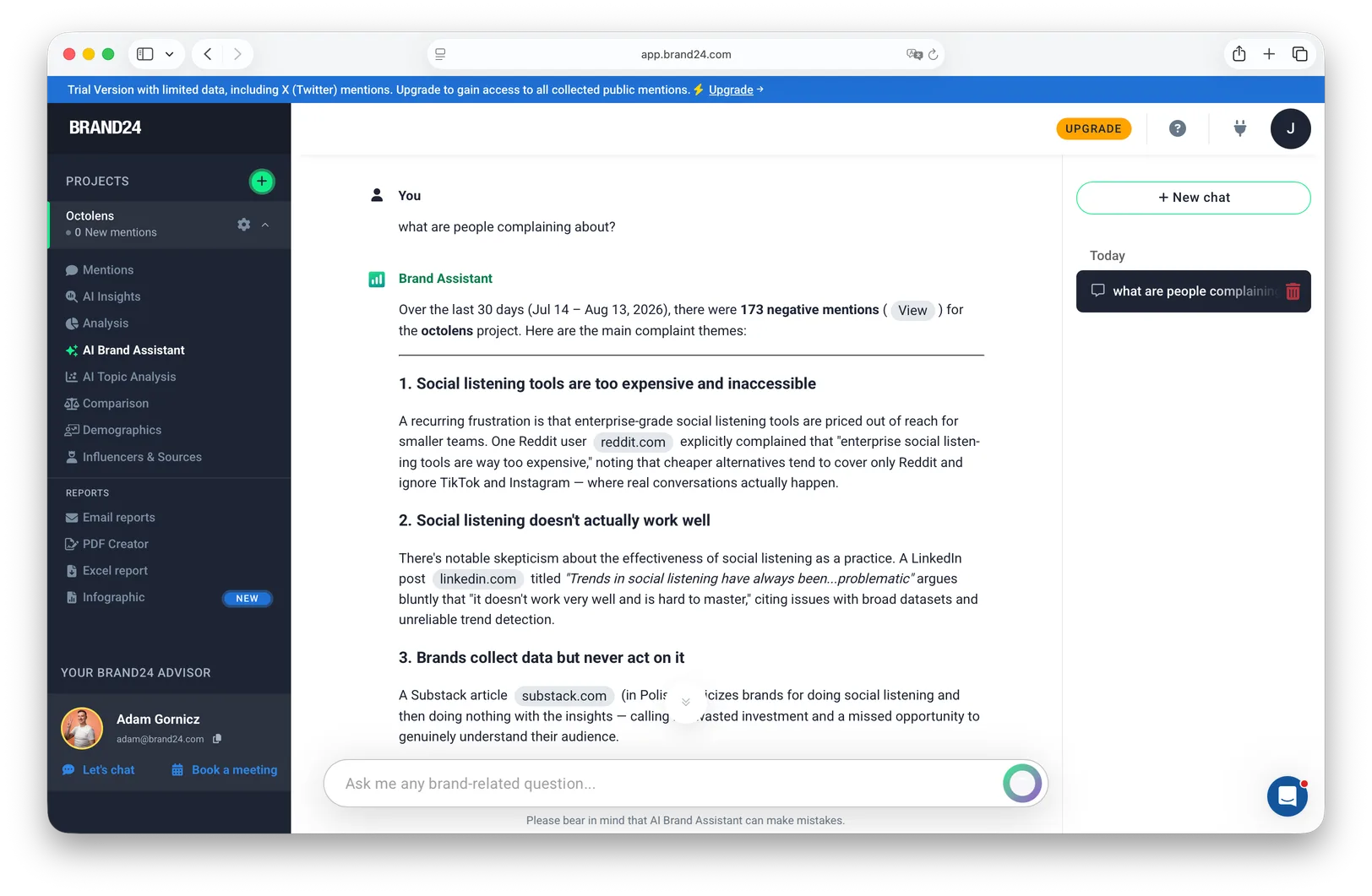Open the page translate icon in the address bar

914,54
